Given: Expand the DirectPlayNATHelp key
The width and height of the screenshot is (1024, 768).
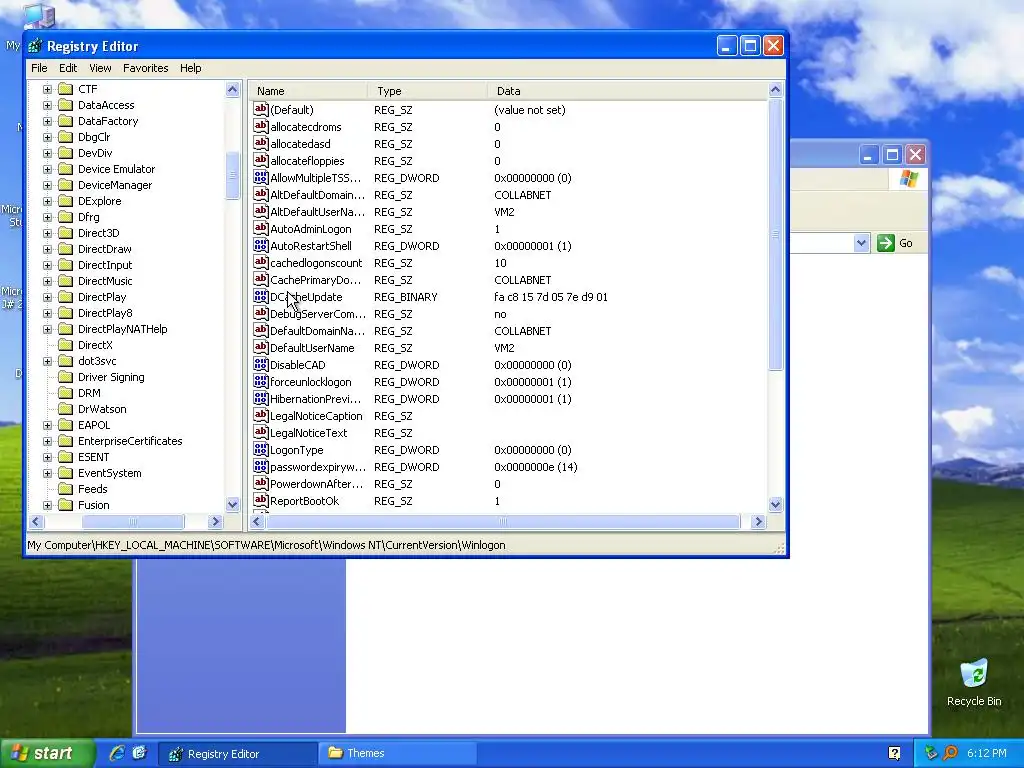Looking at the screenshot, I should pos(47,329).
